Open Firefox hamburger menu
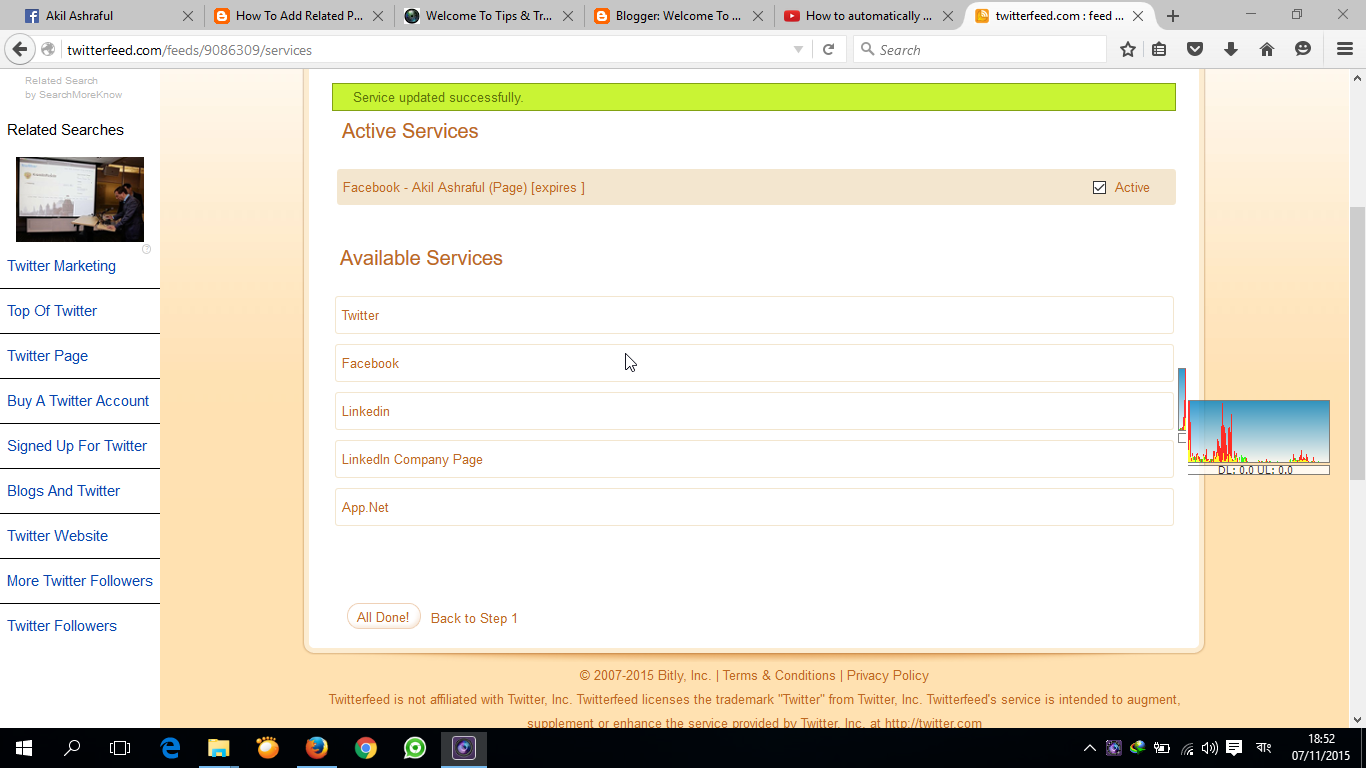This screenshot has height=768, width=1366. 1345,49
